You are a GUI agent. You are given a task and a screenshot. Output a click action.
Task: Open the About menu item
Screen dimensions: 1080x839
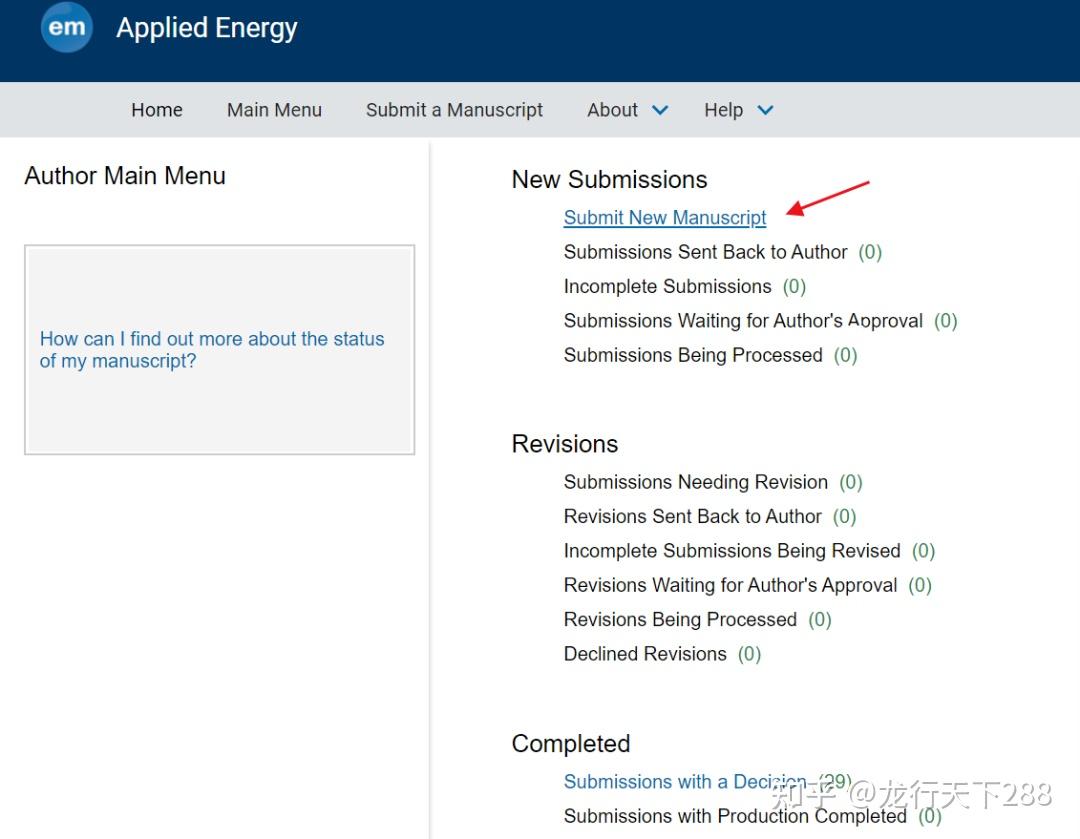612,110
